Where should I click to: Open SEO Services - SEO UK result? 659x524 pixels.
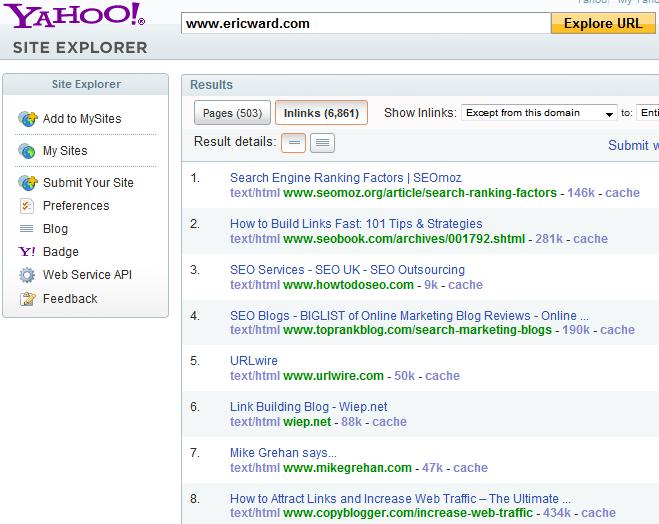[348, 269]
